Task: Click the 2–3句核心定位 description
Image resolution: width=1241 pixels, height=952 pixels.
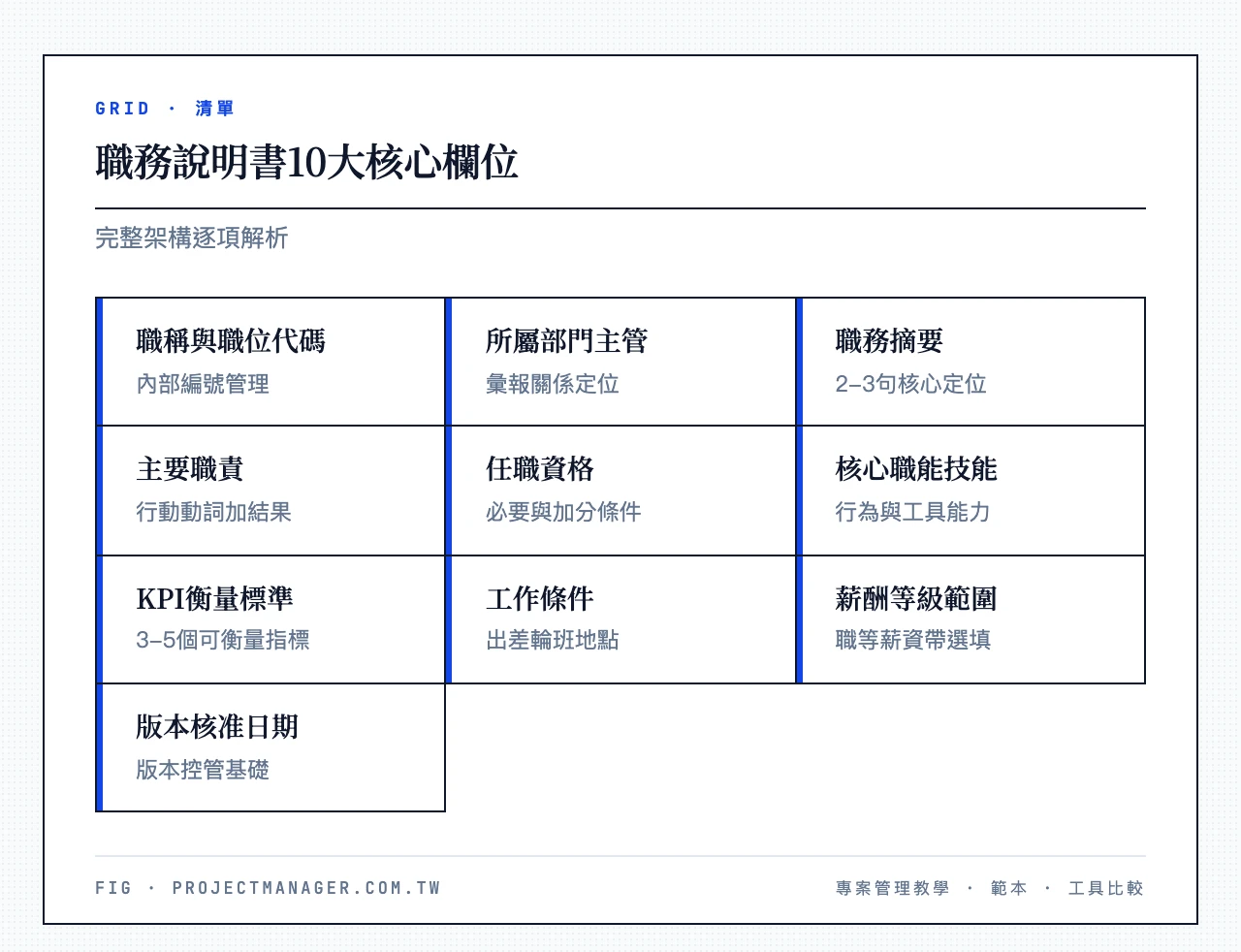Action: coord(911,384)
